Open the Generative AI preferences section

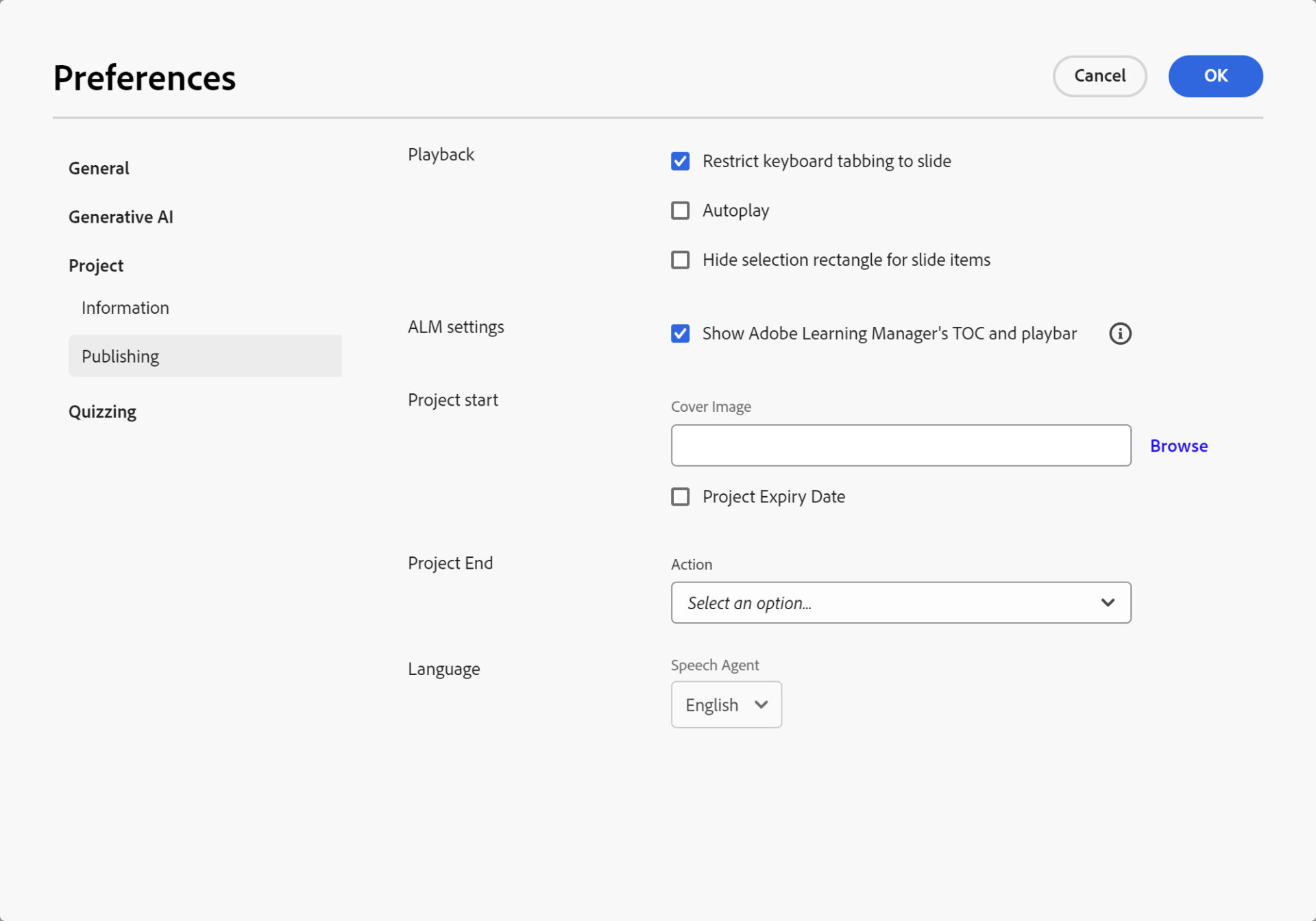point(121,217)
